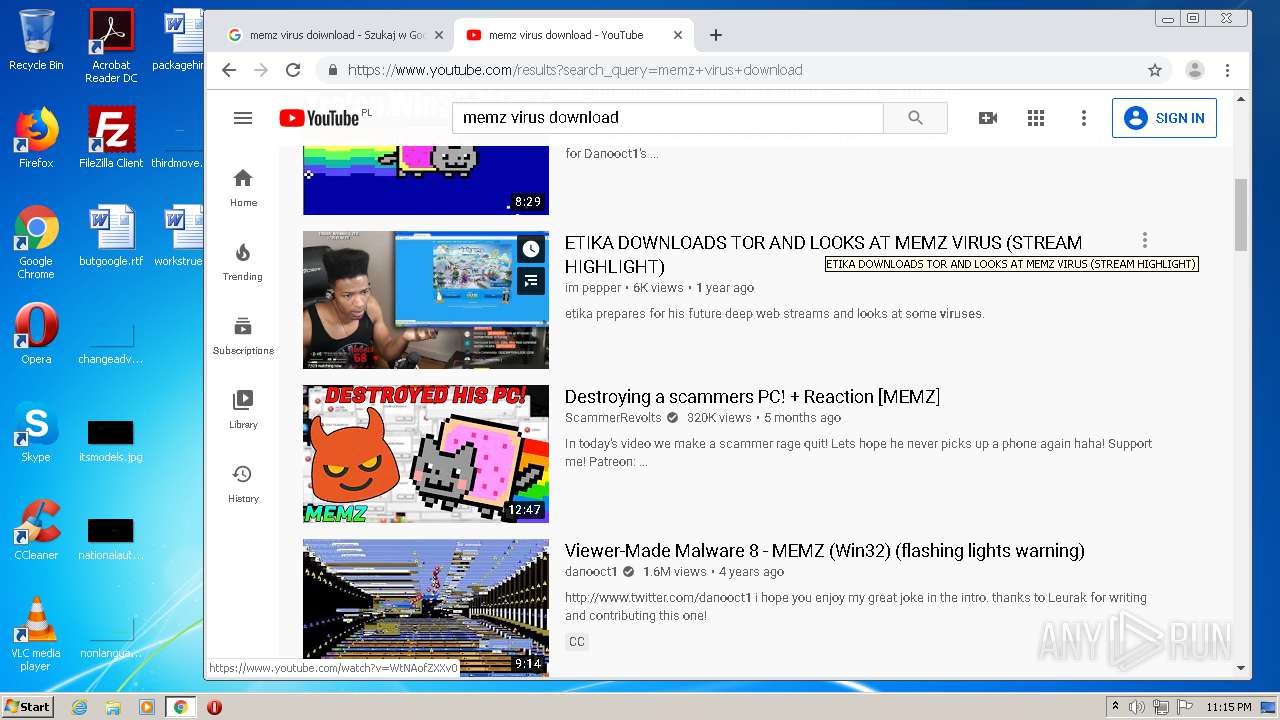Select VLC media player desktop icon
Image resolution: width=1280 pixels, height=720 pixels.
point(36,634)
